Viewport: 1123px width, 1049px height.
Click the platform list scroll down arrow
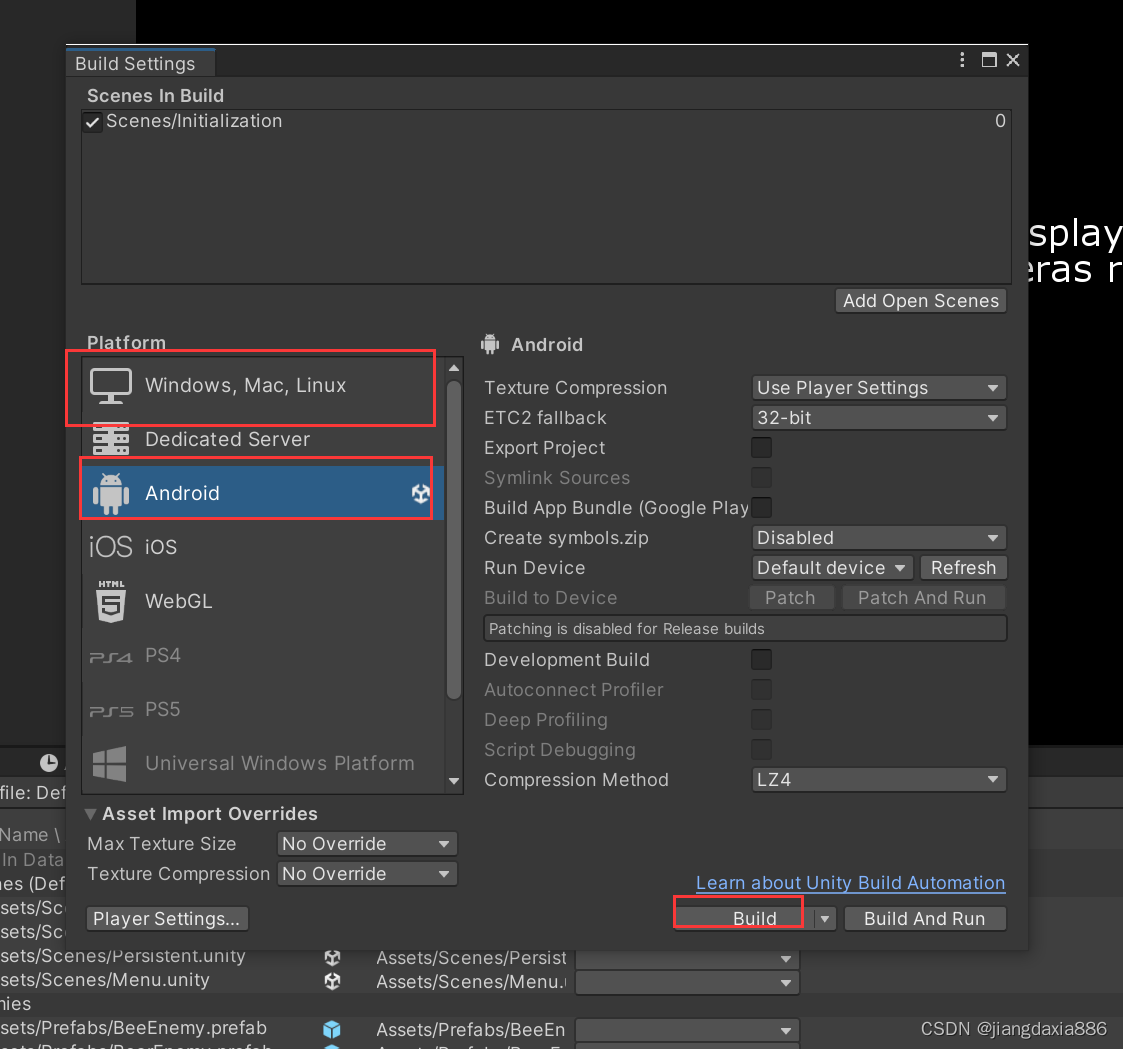click(x=453, y=781)
